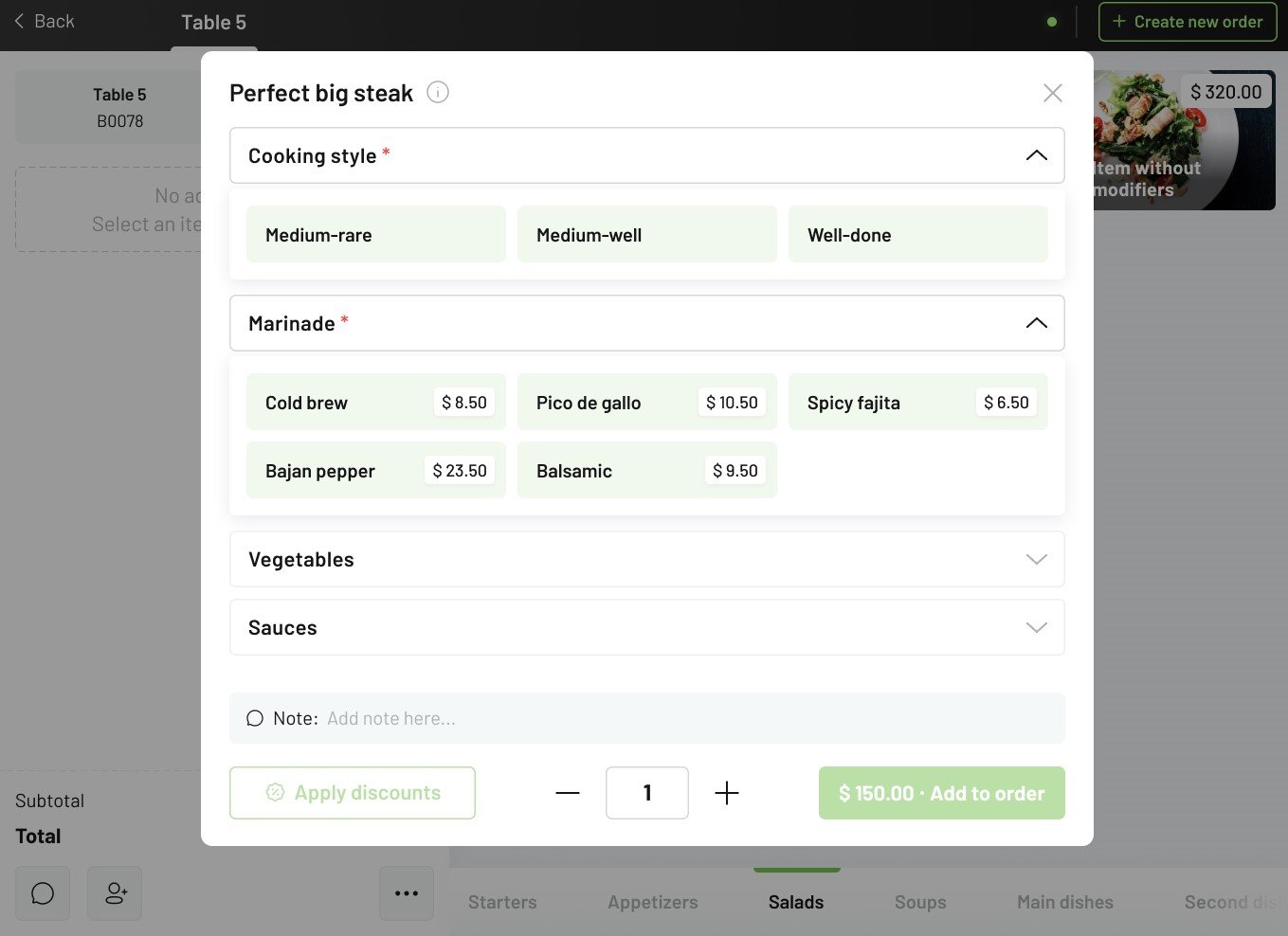The height and width of the screenshot is (936, 1288).
Task: Click the info icon beside Perfect big steak
Action: pyautogui.click(x=437, y=92)
